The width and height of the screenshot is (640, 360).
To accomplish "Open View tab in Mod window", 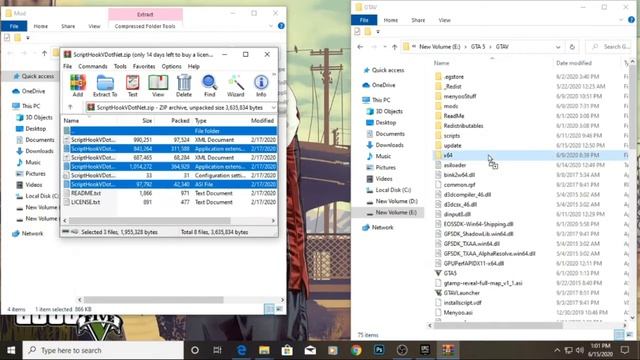I will pyautogui.click(x=94, y=26).
